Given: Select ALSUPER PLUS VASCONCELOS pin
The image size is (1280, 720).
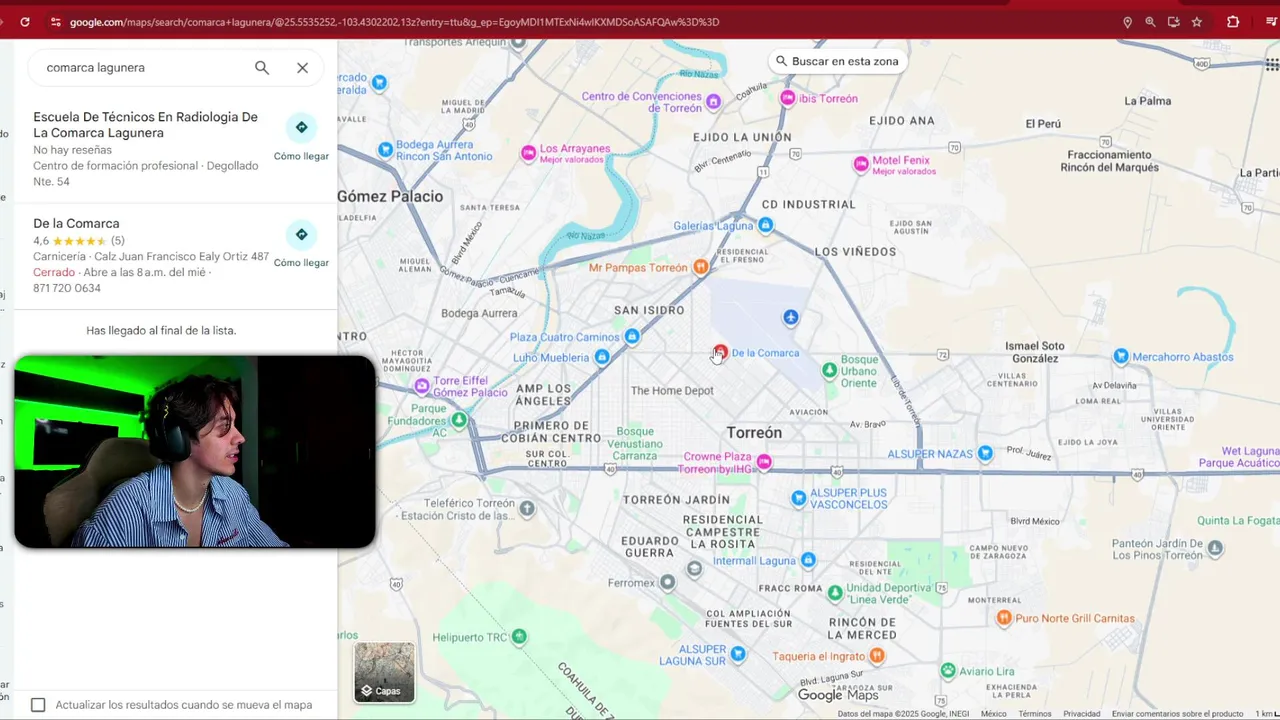Looking at the screenshot, I should pos(798,498).
